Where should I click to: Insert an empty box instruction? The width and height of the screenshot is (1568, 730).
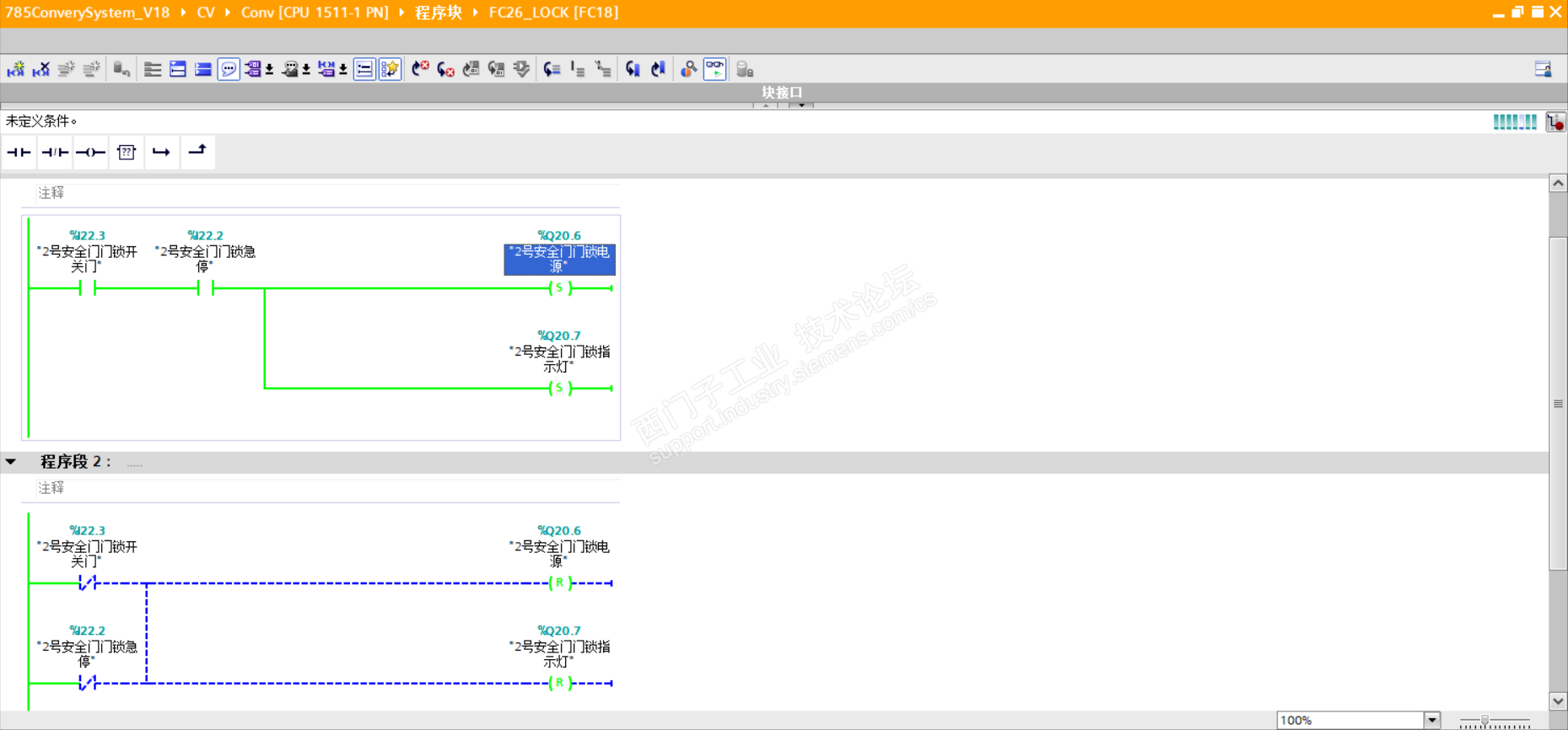pos(126,153)
